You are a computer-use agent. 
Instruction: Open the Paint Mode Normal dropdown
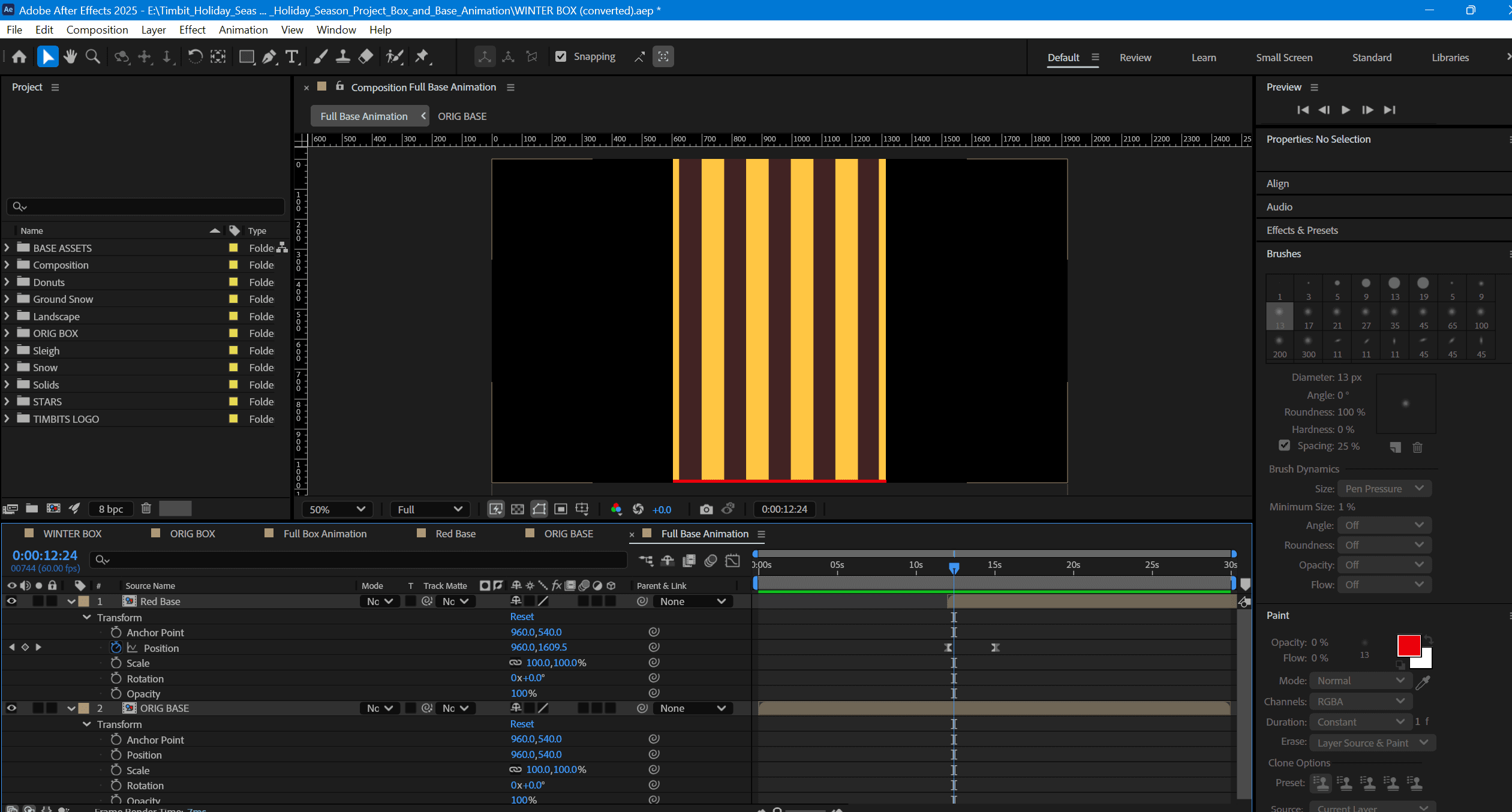[1360, 681]
